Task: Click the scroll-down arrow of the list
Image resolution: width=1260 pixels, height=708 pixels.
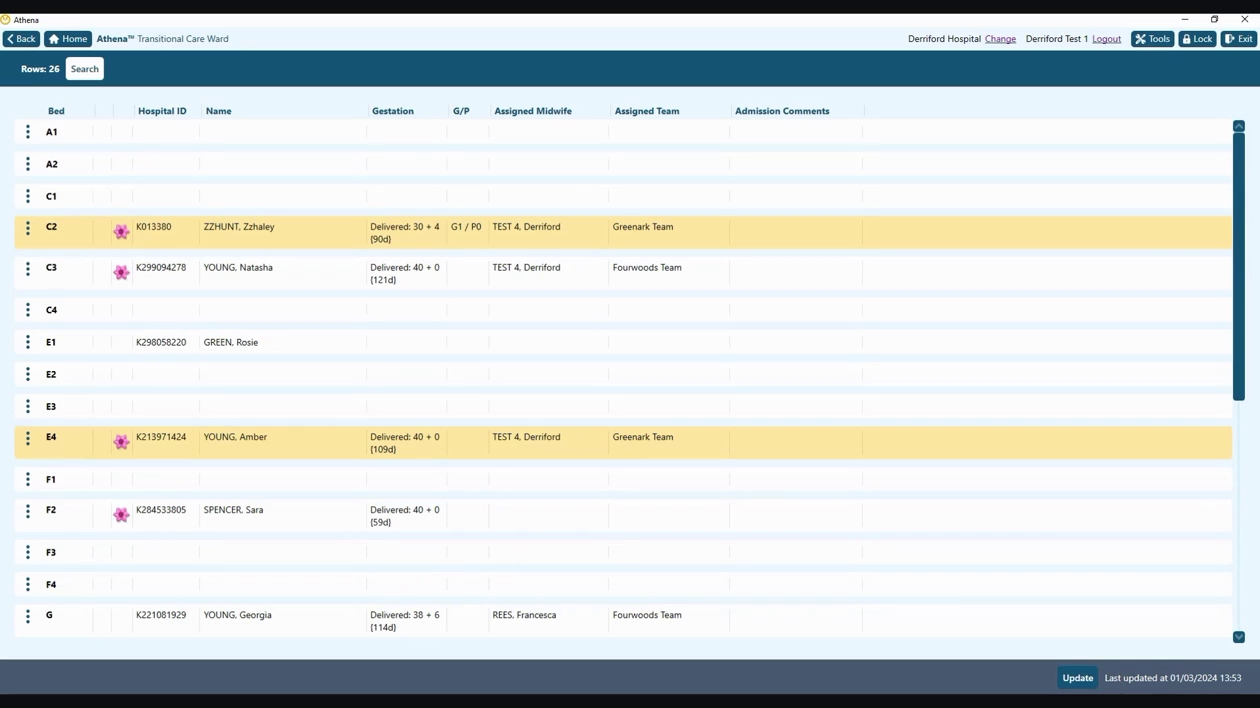Action: (x=1238, y=637)
